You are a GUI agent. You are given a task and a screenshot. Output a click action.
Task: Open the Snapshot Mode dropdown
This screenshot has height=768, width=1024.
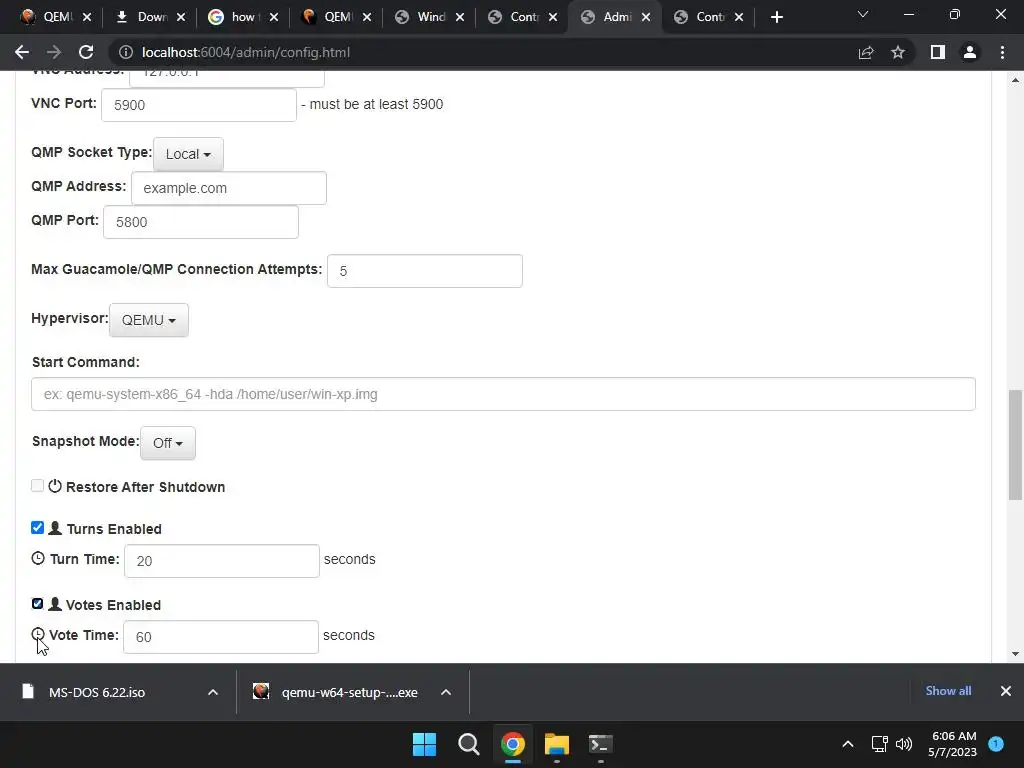(168, 443)
